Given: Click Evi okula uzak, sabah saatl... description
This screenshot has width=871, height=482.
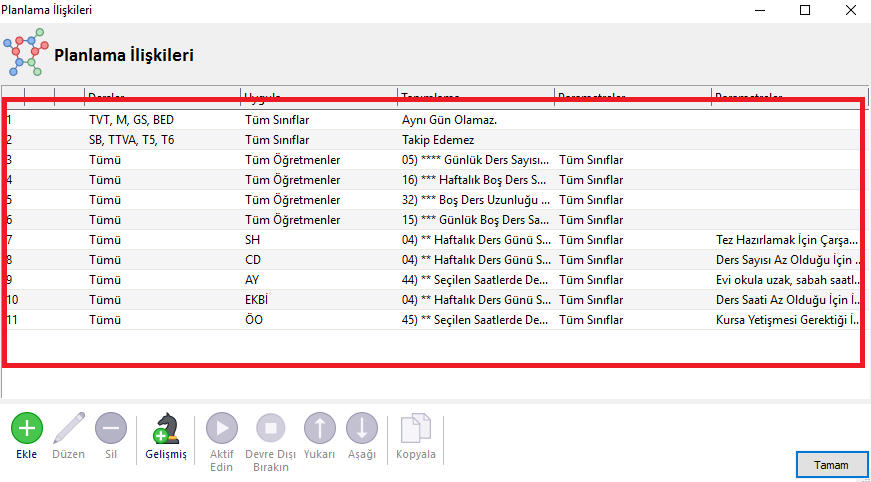Looking at the screenshot, I should tap(788, 280).
